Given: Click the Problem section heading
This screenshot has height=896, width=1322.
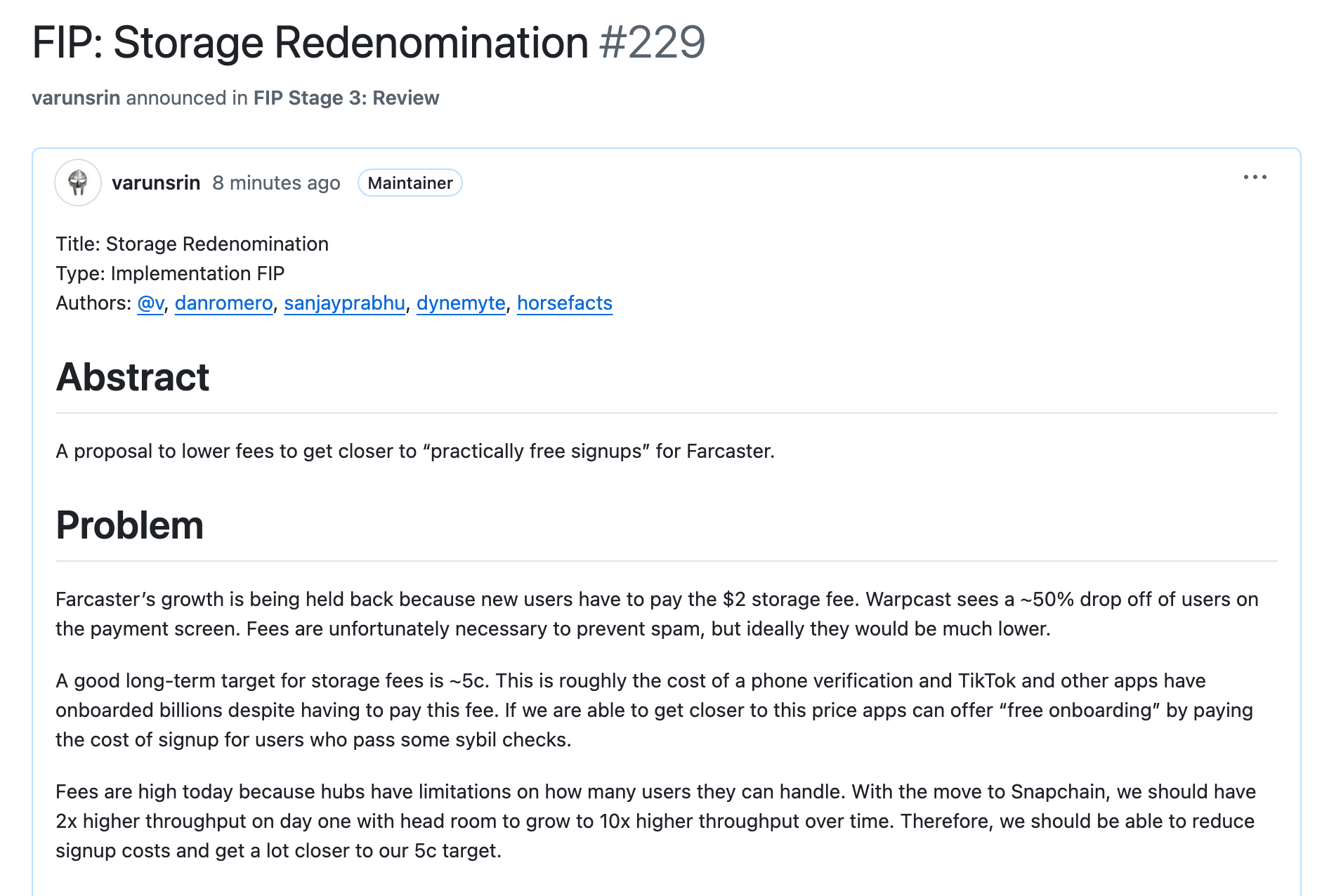Looking at the screenshot, I should point(130,525).
